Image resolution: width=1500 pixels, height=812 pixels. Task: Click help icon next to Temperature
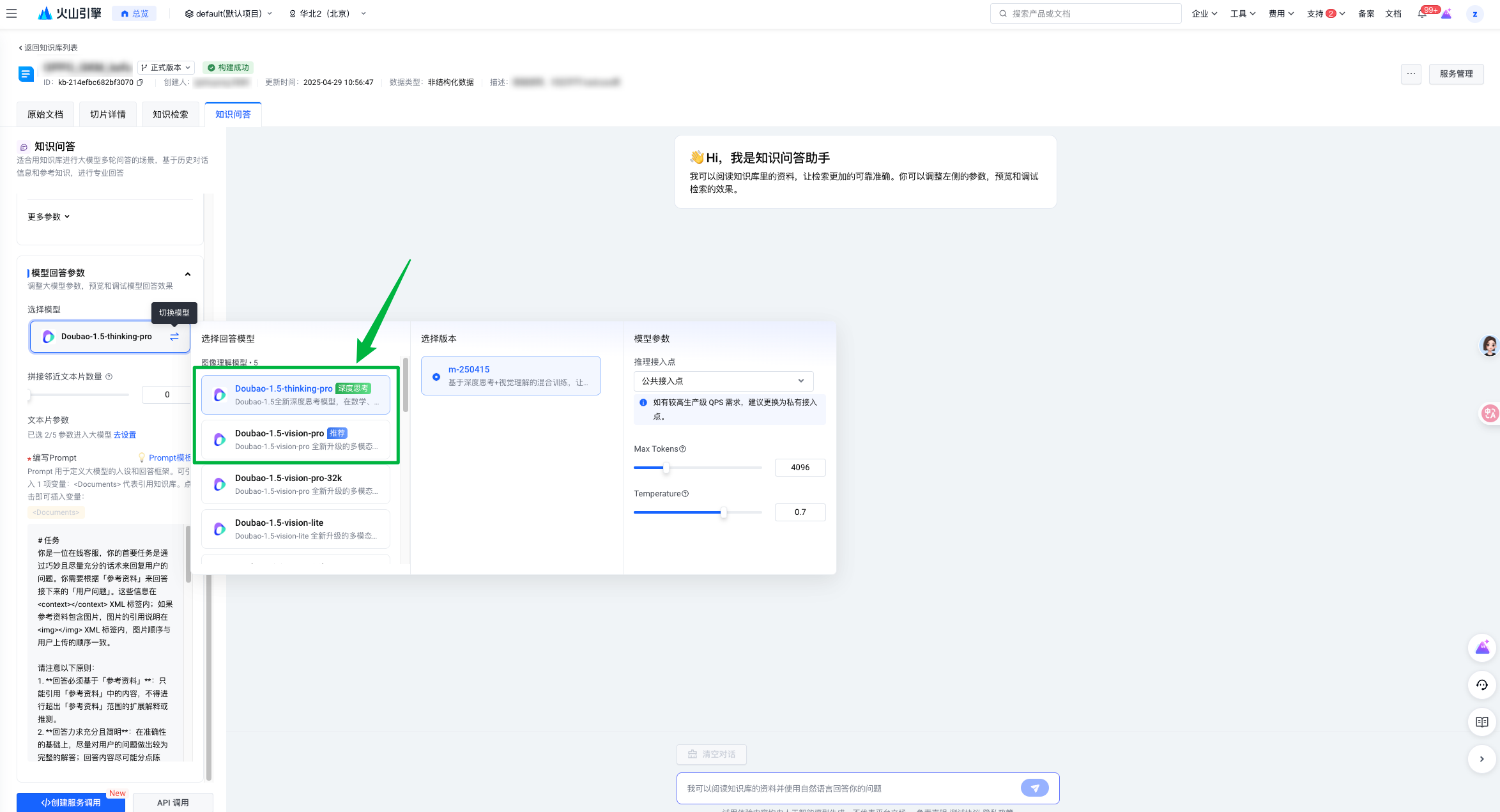[685, 494]
